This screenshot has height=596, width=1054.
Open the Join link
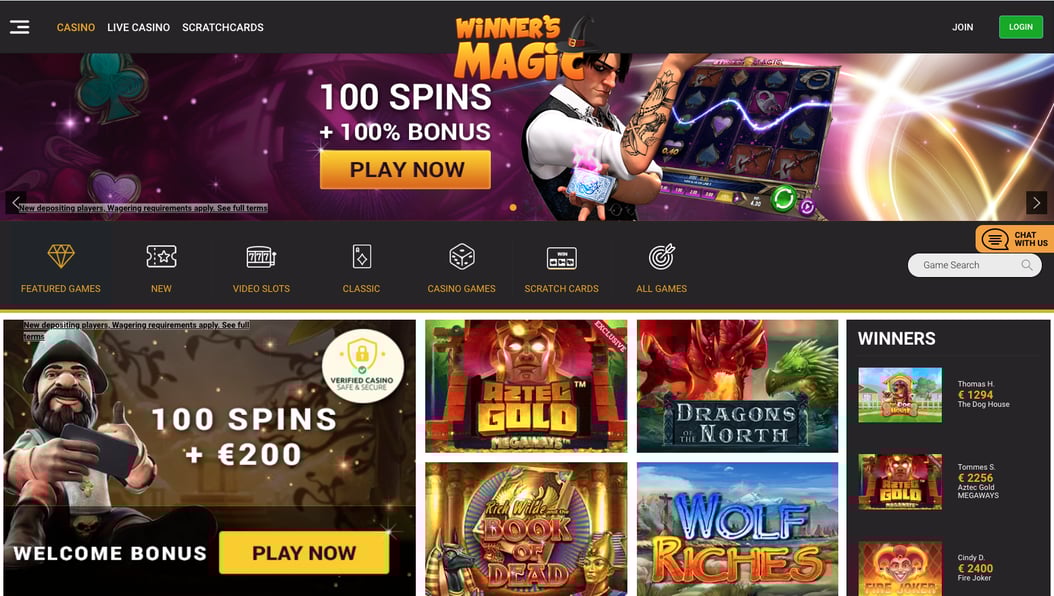(963, 28)
